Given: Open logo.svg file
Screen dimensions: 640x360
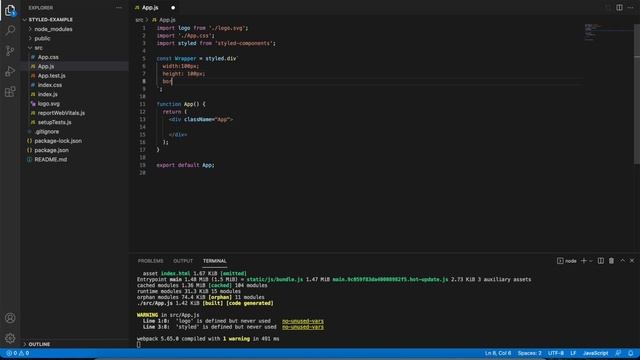Looking at the screenshot, I should point(49,104).
